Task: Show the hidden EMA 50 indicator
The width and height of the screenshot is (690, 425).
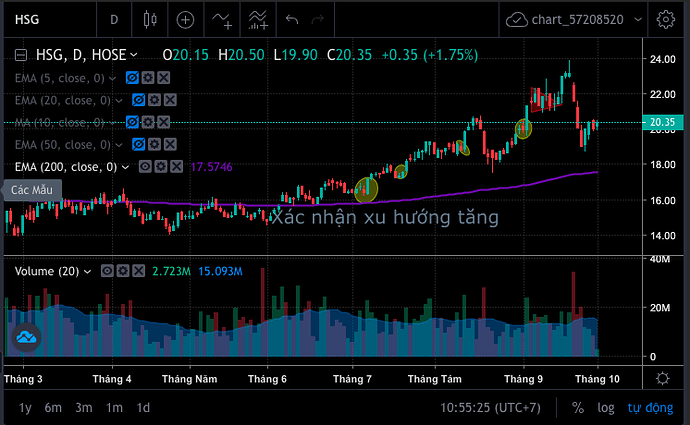Action: click(139, 144)
